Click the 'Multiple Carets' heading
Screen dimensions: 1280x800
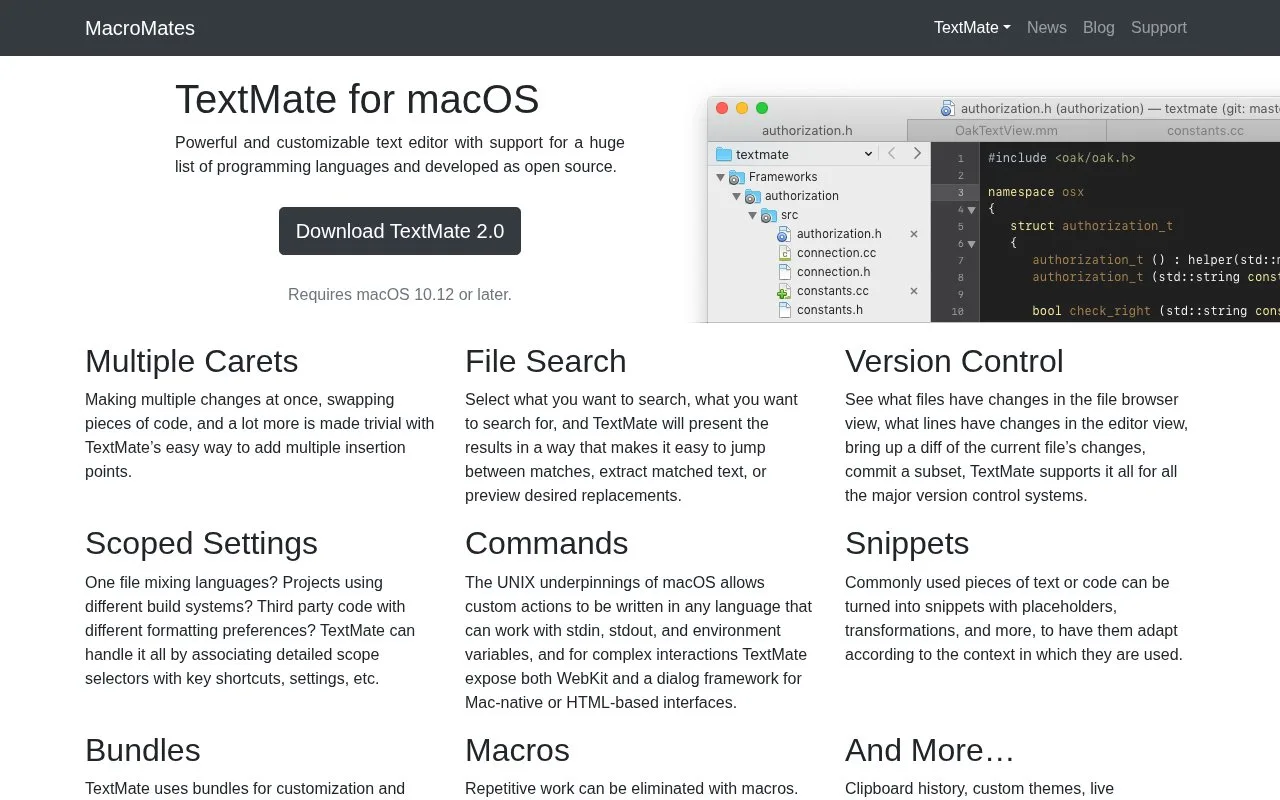click(192, 361)
